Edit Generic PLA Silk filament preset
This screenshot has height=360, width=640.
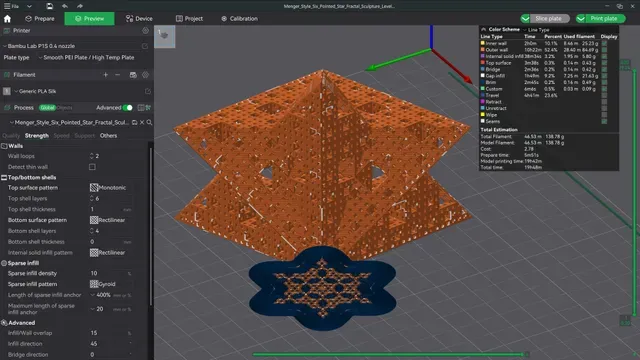[148, 91]
